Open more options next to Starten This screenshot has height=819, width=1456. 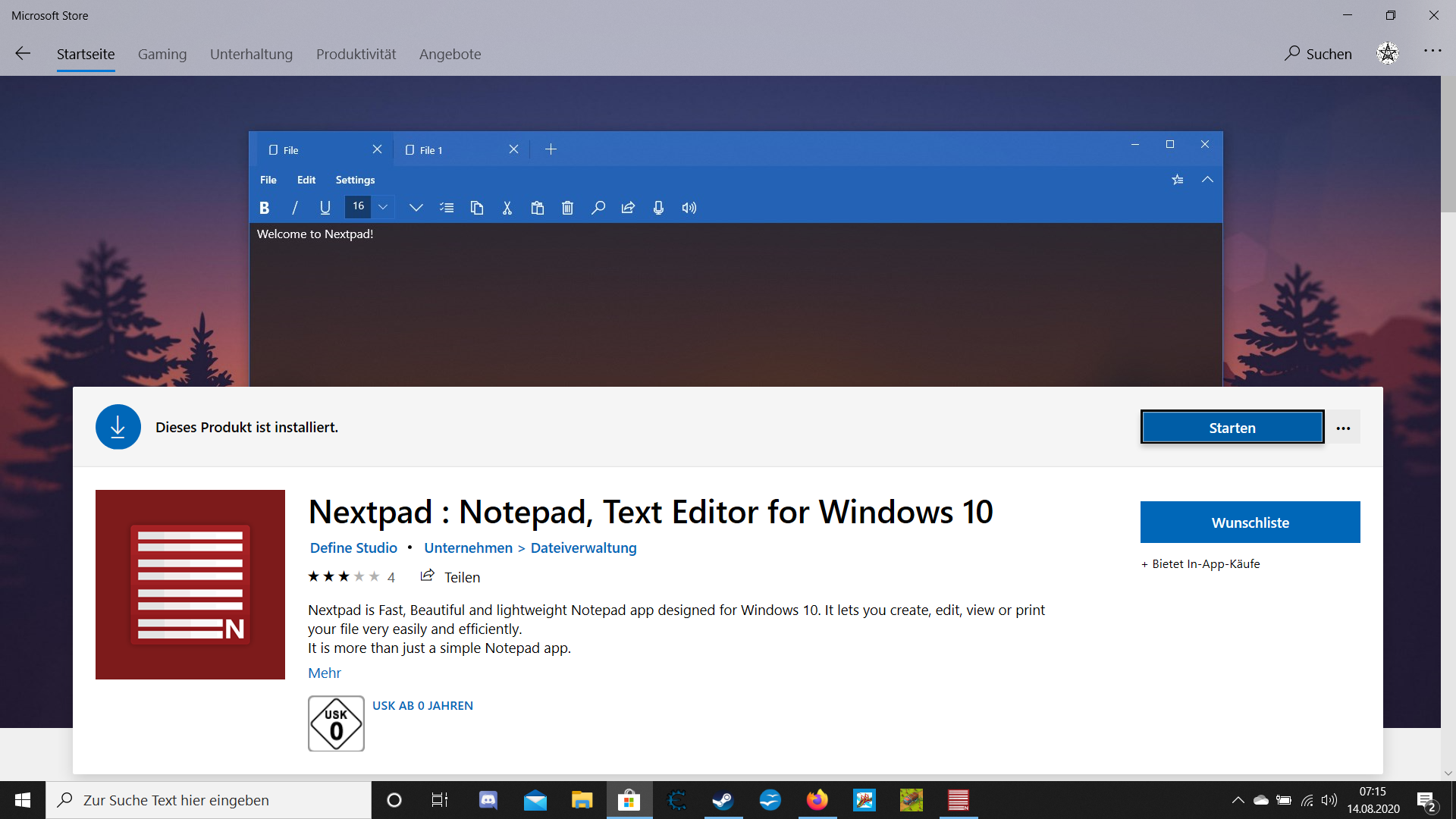click(x=1343, y=428)
